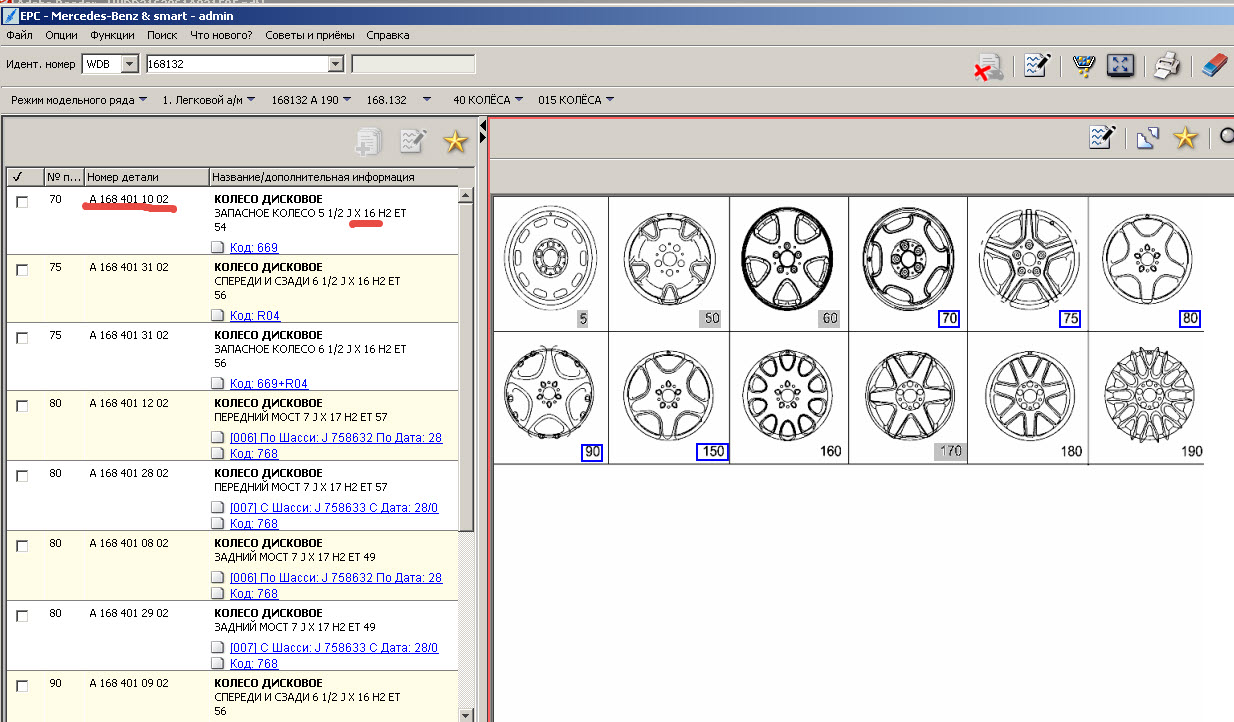The height and width of the screenshot is (722, 1234).
Task: Open note icon beside Код: 669
Action: tap(218, 248)
